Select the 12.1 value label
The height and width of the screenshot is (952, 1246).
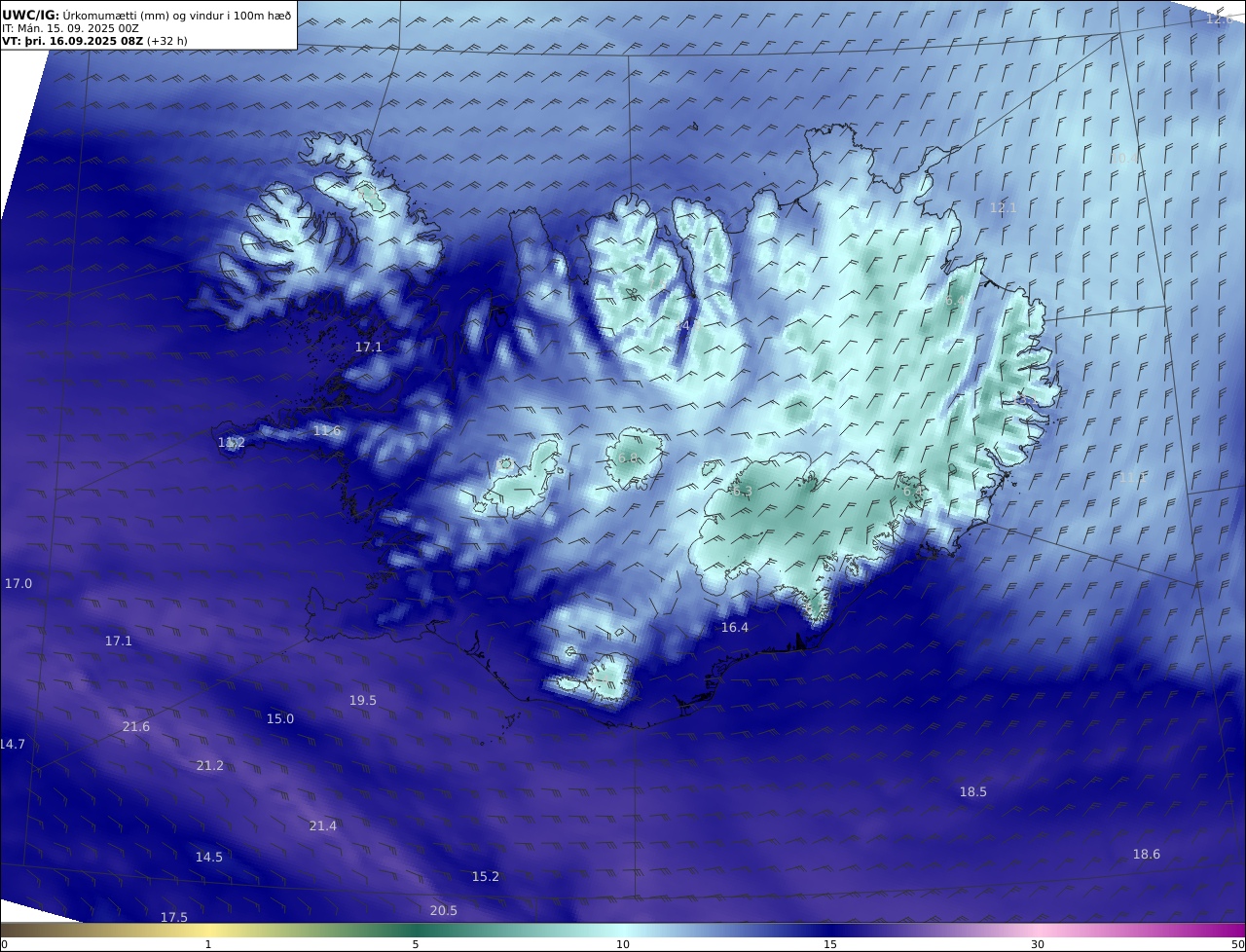click(x=1003, y=208)
